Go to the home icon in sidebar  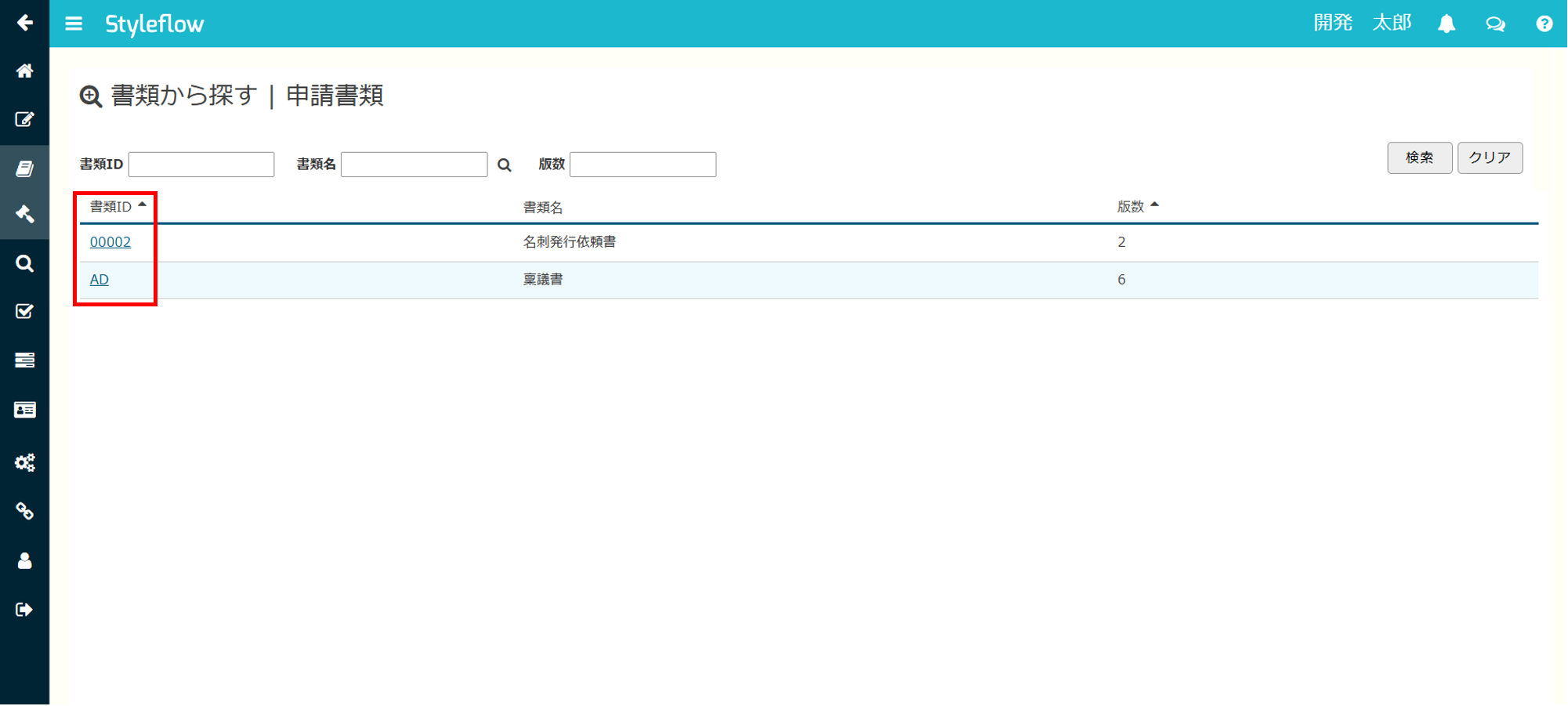(x=24, y=71)
